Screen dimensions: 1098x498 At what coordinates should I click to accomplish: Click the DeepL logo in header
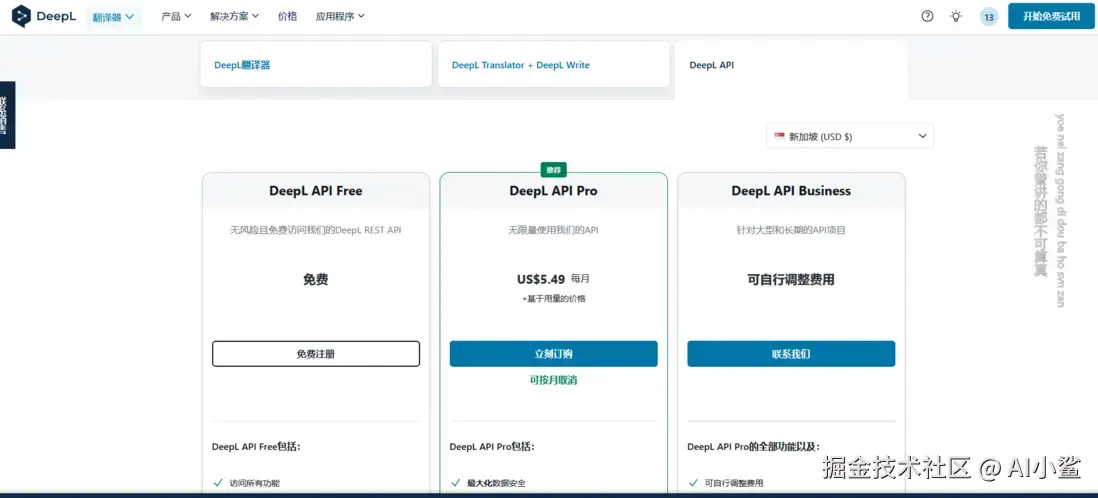tap(44, 16)
